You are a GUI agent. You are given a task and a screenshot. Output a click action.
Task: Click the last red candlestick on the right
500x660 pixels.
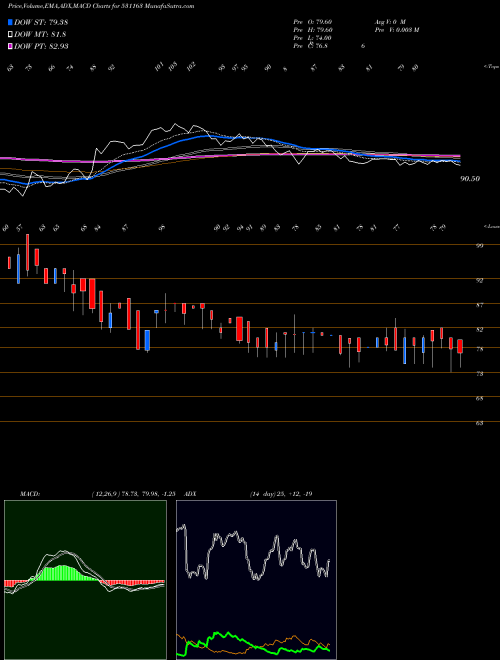460,346
